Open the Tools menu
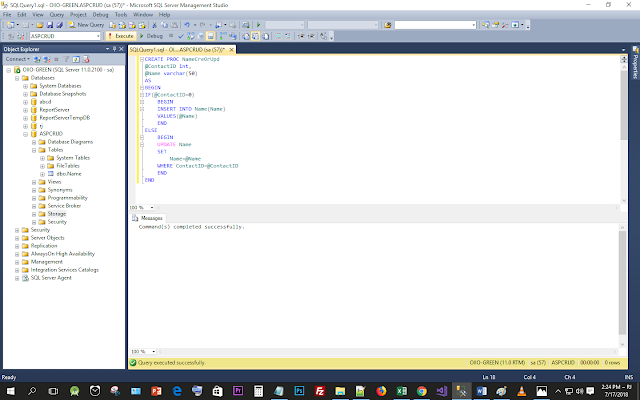 click(x=121, y=14)
